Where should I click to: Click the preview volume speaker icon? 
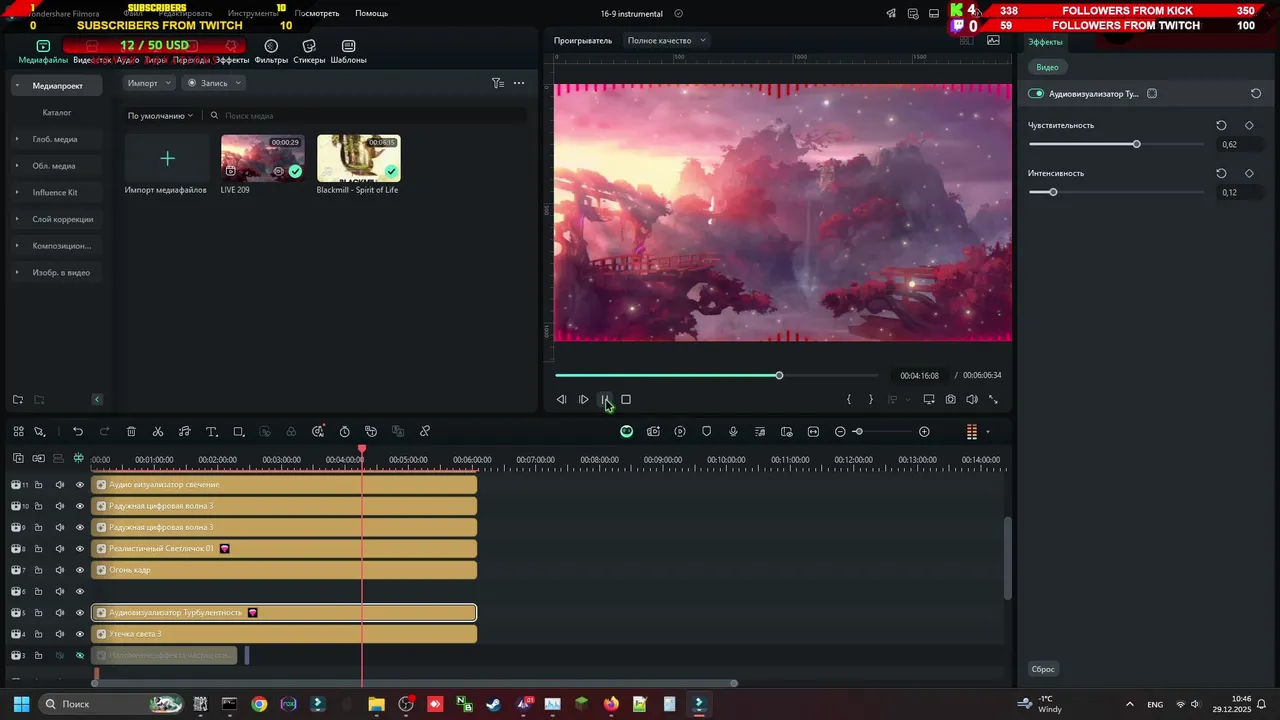point(971,399)
